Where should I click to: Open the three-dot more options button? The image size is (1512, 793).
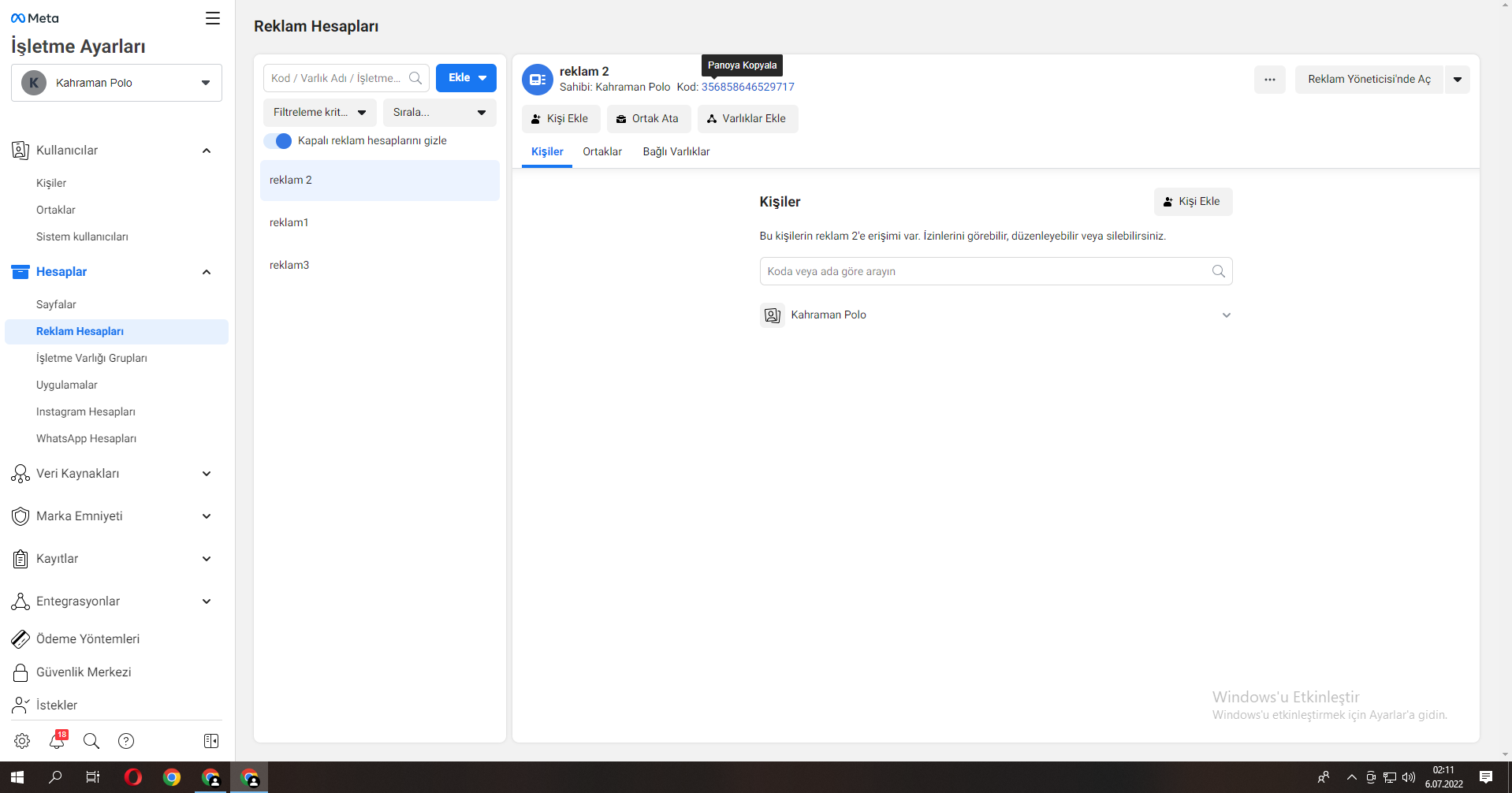pyautogui.click(x=1270, y=80)
